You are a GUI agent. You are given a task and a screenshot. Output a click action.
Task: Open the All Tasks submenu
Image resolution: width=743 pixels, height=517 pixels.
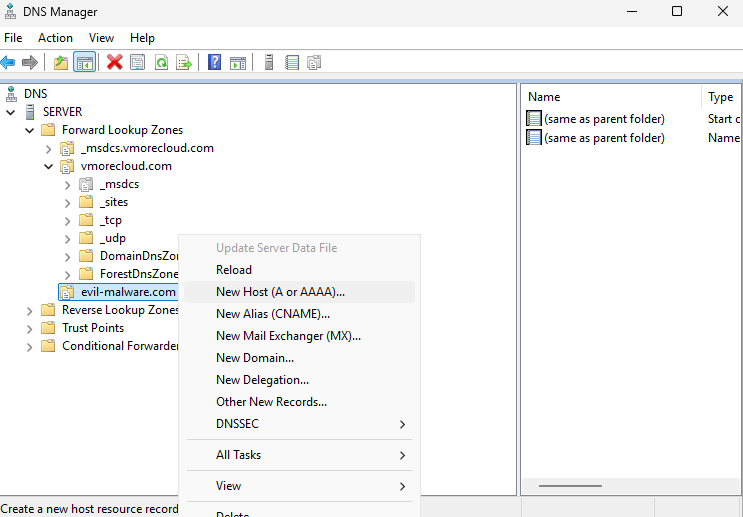[299, 455]
